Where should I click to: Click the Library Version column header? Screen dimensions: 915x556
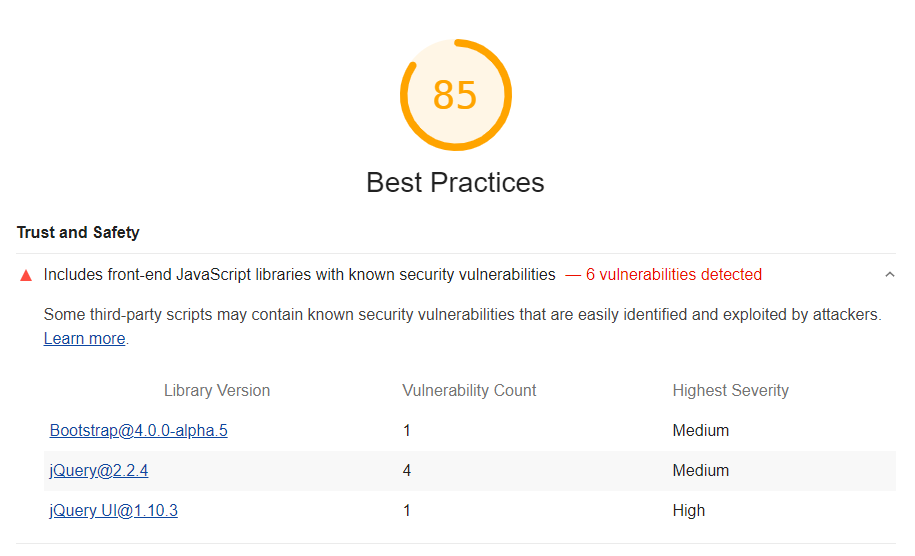pos(216,391)
